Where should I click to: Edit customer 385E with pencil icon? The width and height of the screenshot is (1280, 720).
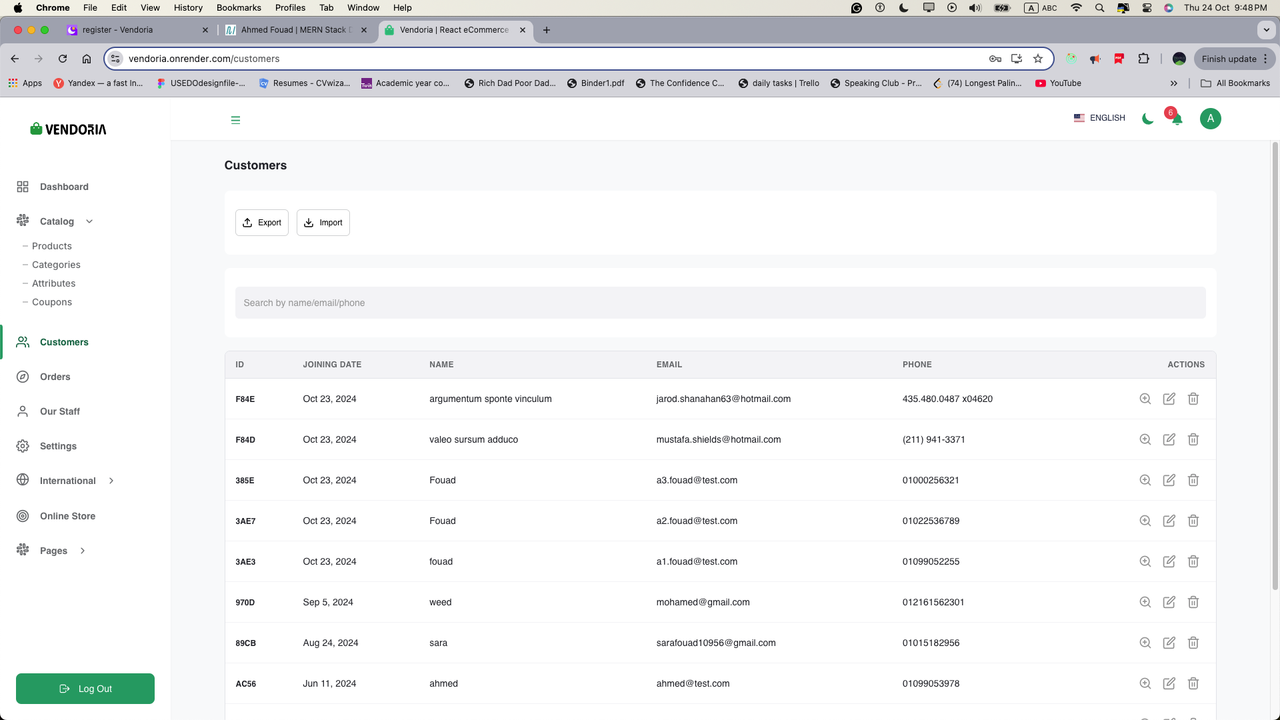click(1169, 480)
